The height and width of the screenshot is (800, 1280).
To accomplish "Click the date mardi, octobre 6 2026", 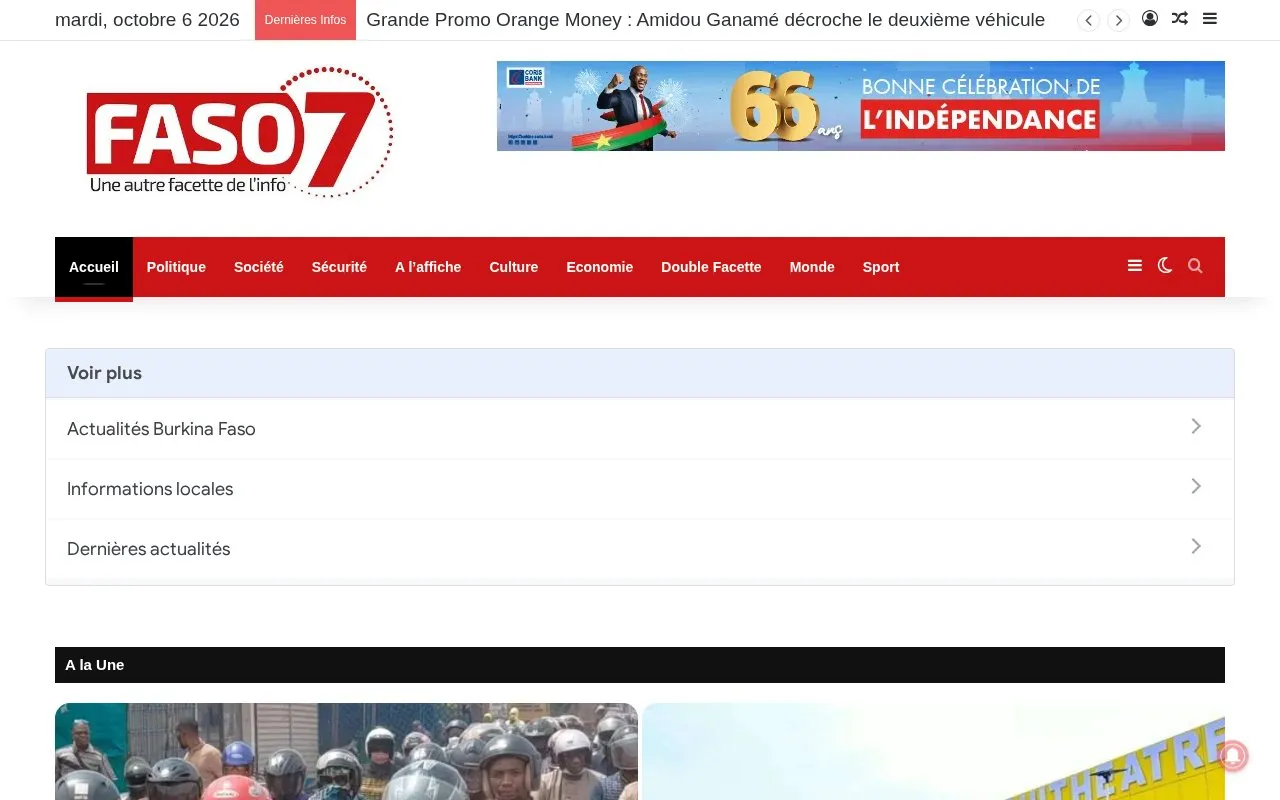I will coord(147,20).
